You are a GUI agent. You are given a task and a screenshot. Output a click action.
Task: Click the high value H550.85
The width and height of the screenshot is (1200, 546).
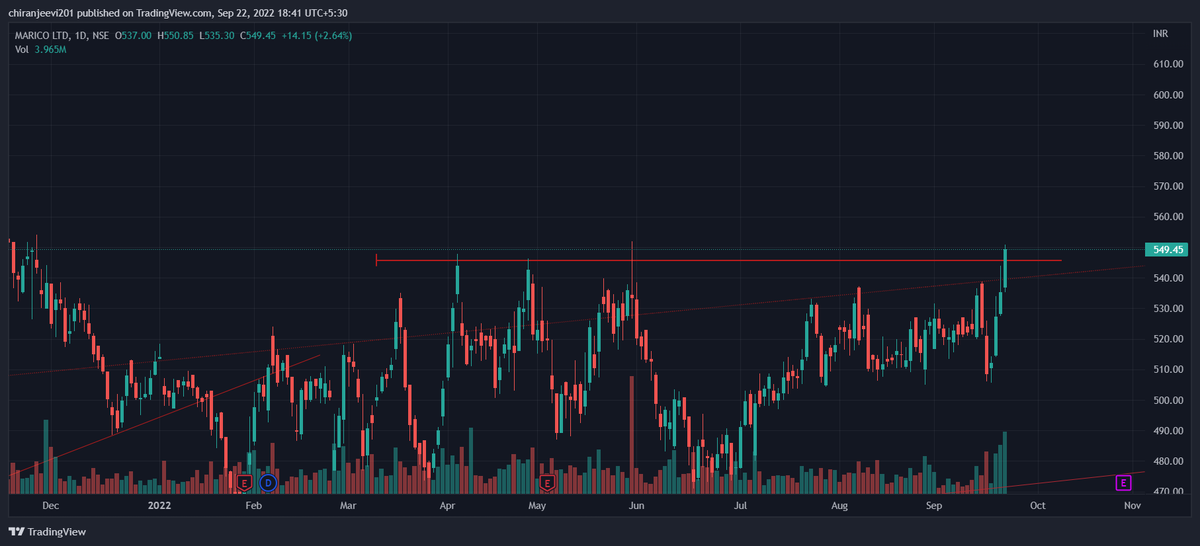(x=176, y=36)
